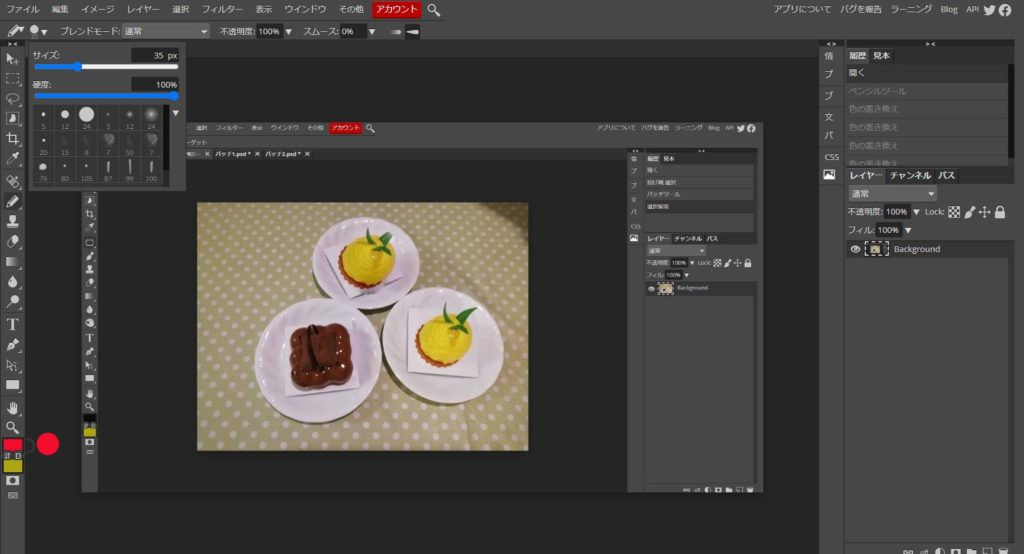
Task: Pick the Eyedropper tool
Action: point(13,160)
